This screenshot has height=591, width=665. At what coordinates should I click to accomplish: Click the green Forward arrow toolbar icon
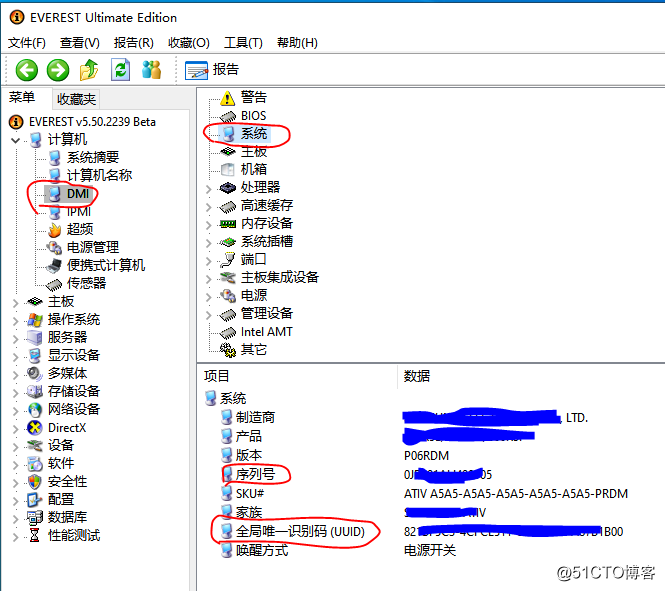[58, 70]
